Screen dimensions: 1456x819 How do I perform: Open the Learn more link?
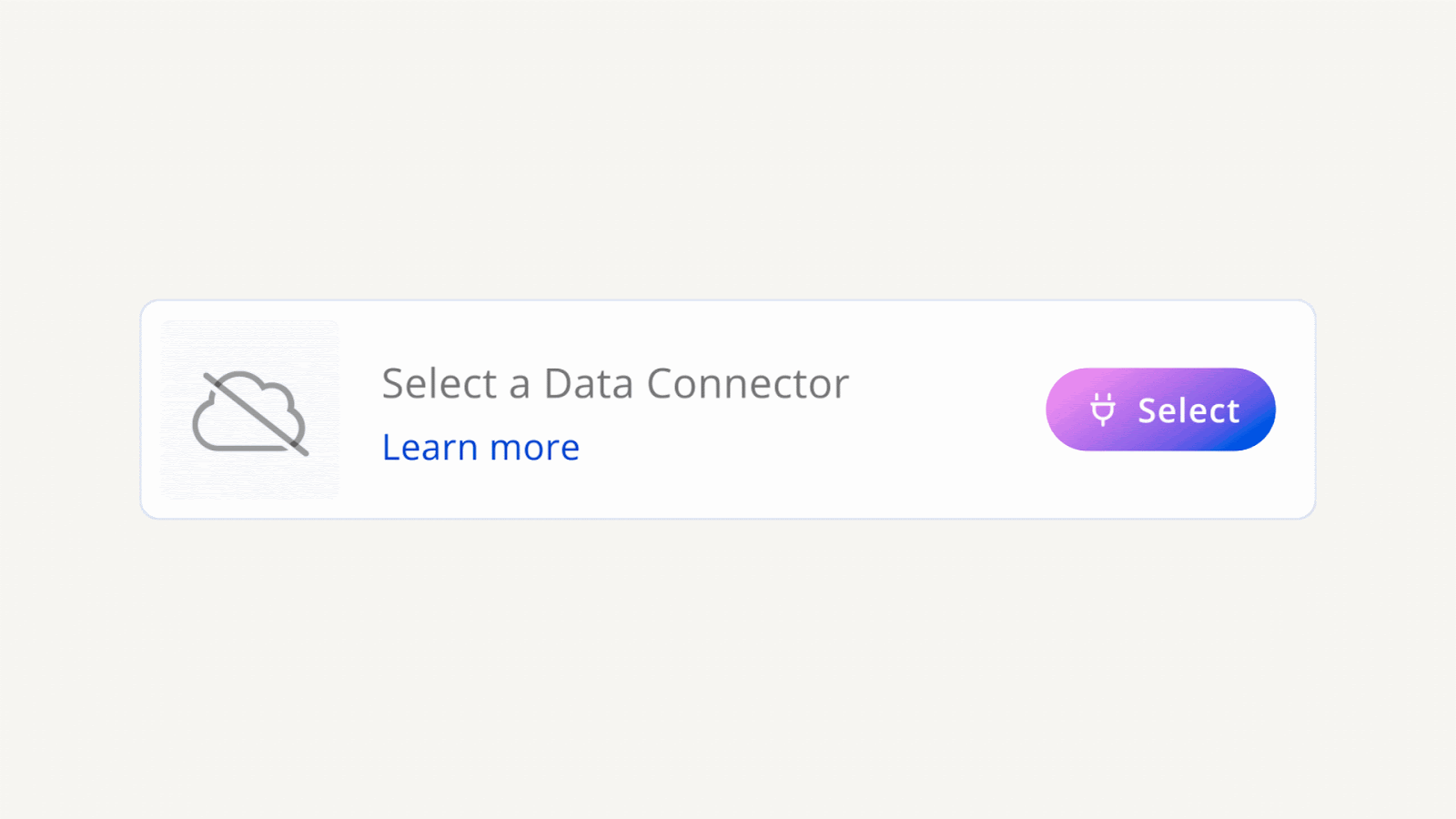point(480,448)
